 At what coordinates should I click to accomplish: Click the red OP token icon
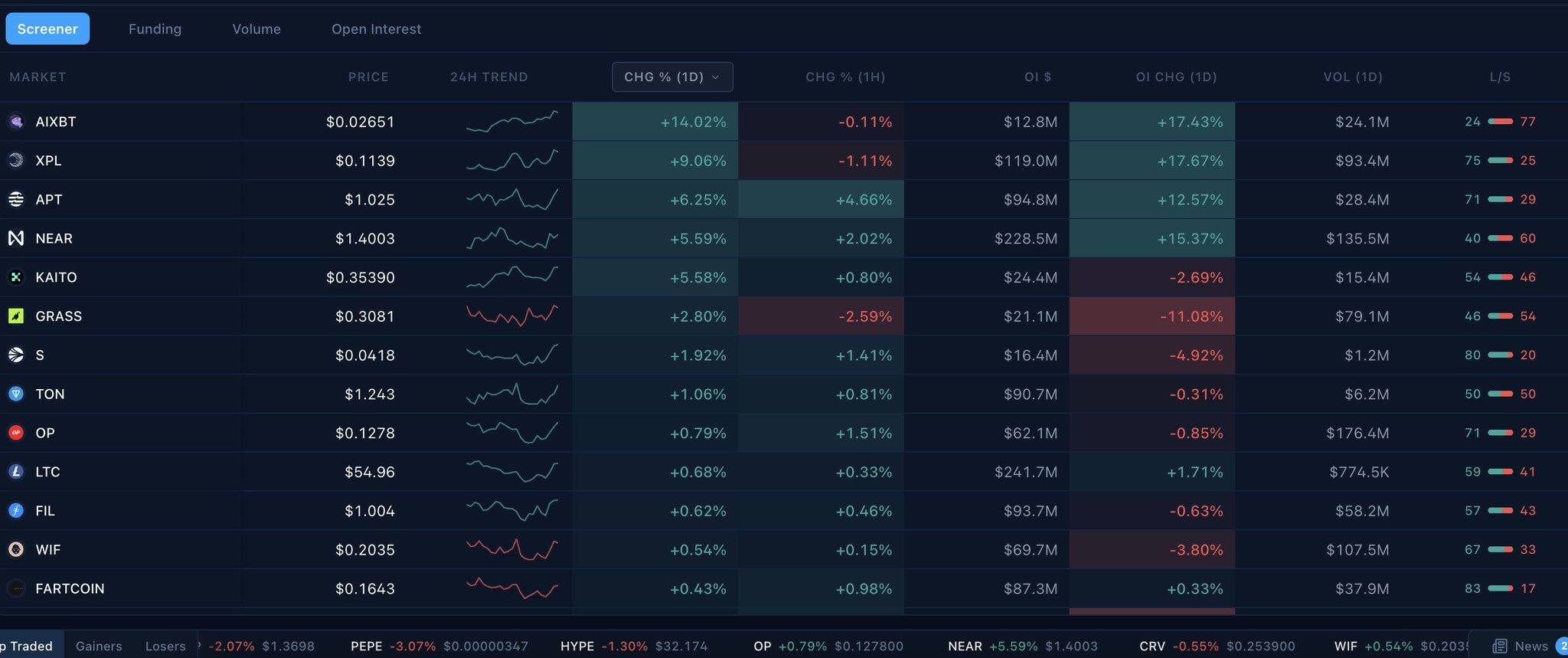[16, 433]
